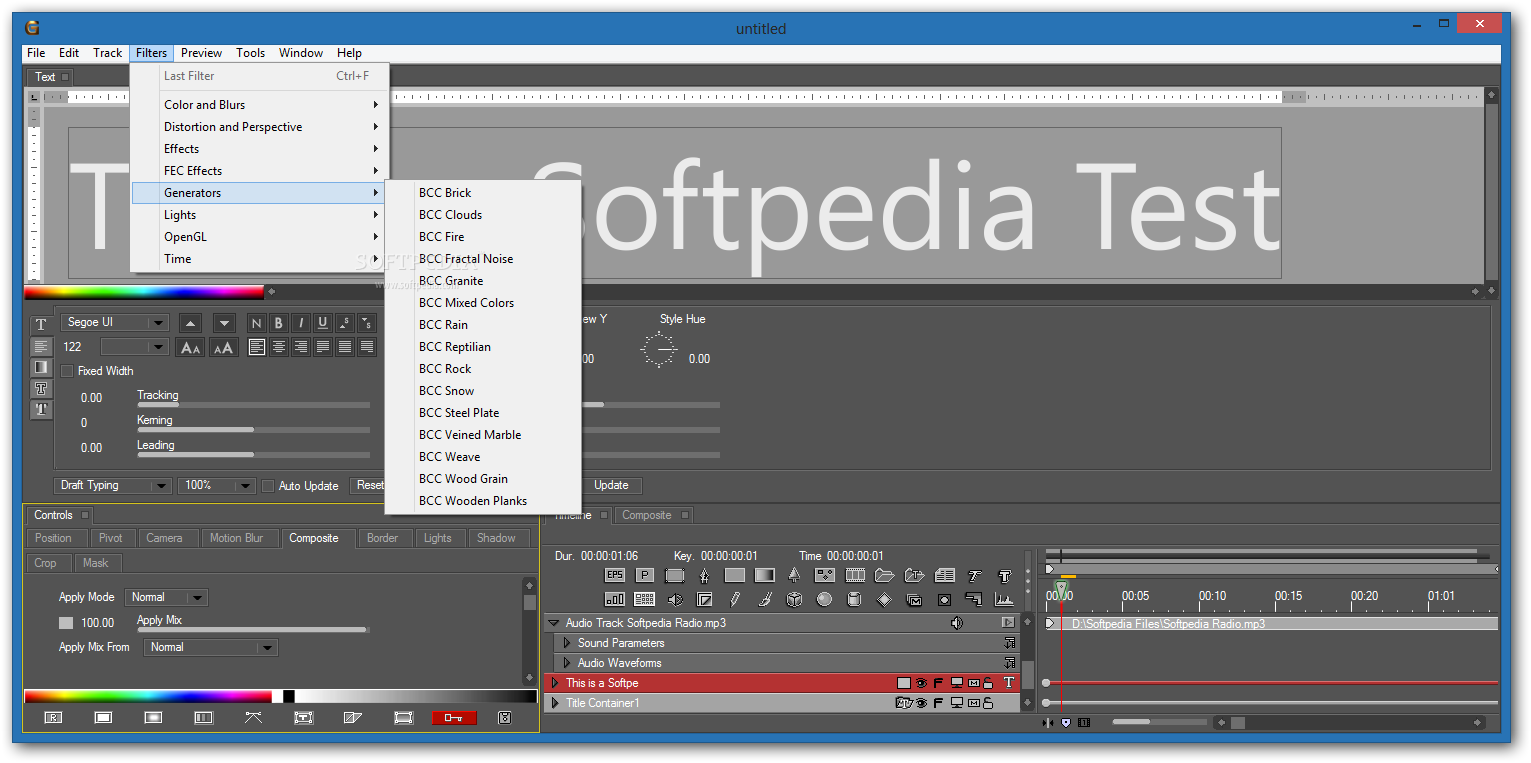This screenshot has width=1531, height=763.
Task: Click the Normal N style button
Action: (256, 322)
